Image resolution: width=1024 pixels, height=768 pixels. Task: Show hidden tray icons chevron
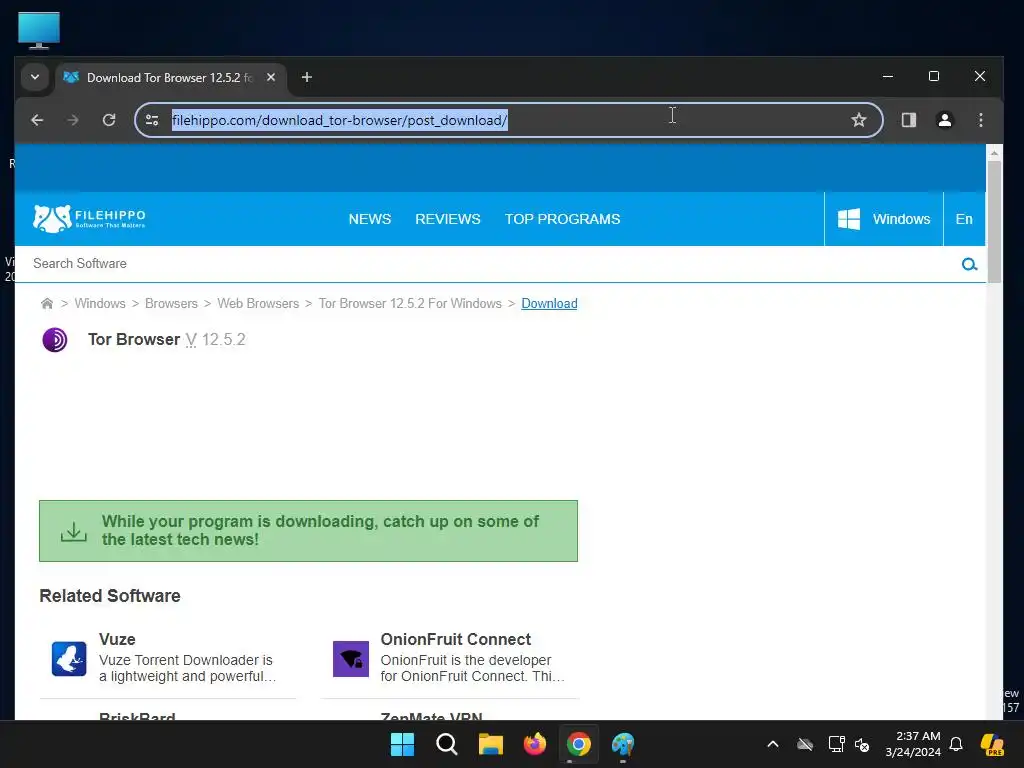tap(773, 744)
